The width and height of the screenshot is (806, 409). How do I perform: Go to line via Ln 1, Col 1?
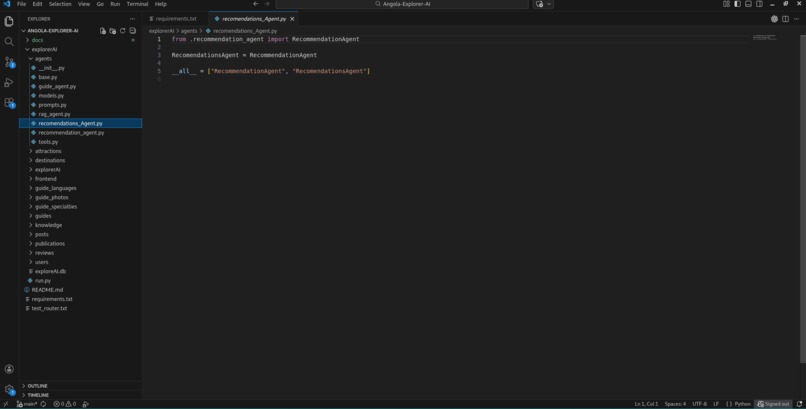(646, 404)
